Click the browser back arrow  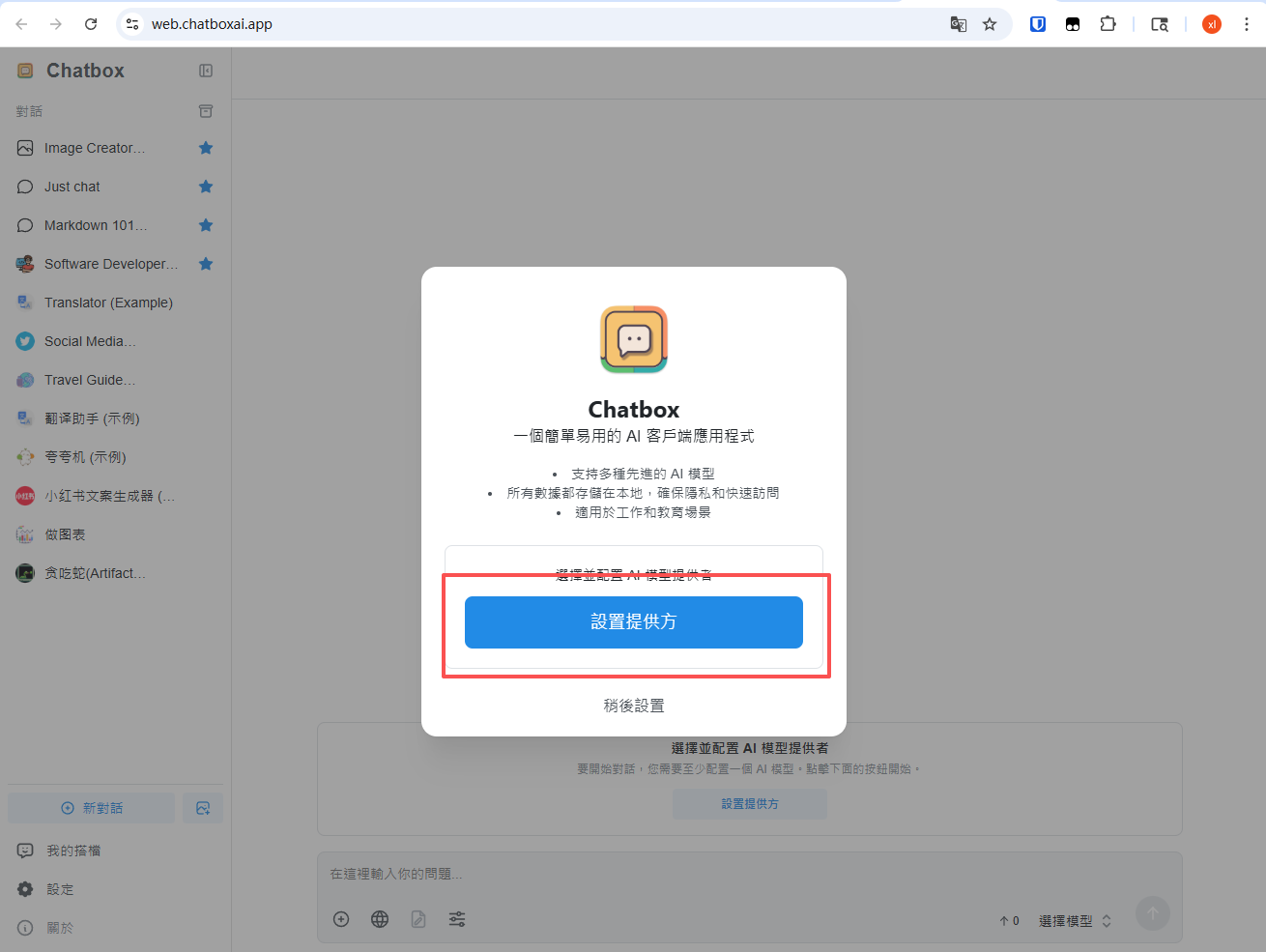pyautogui.click(x=22, y=24)
